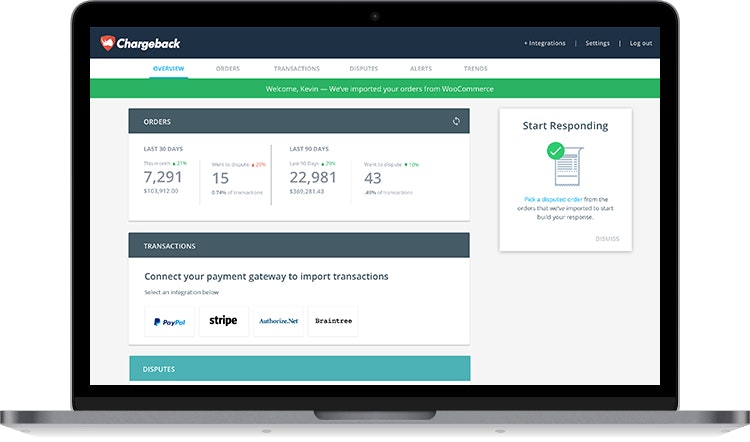The height and width of the screenshot is (442, 750).
Task: Connect the Braintree gateway
Action: pos(333,321)
